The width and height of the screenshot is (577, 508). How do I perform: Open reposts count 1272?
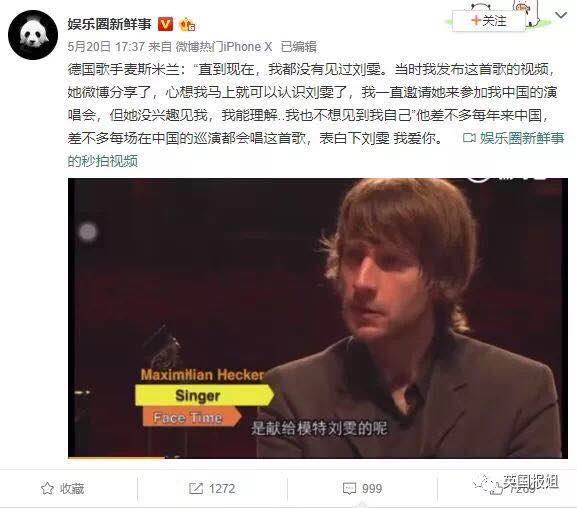[x=222, y=488]
